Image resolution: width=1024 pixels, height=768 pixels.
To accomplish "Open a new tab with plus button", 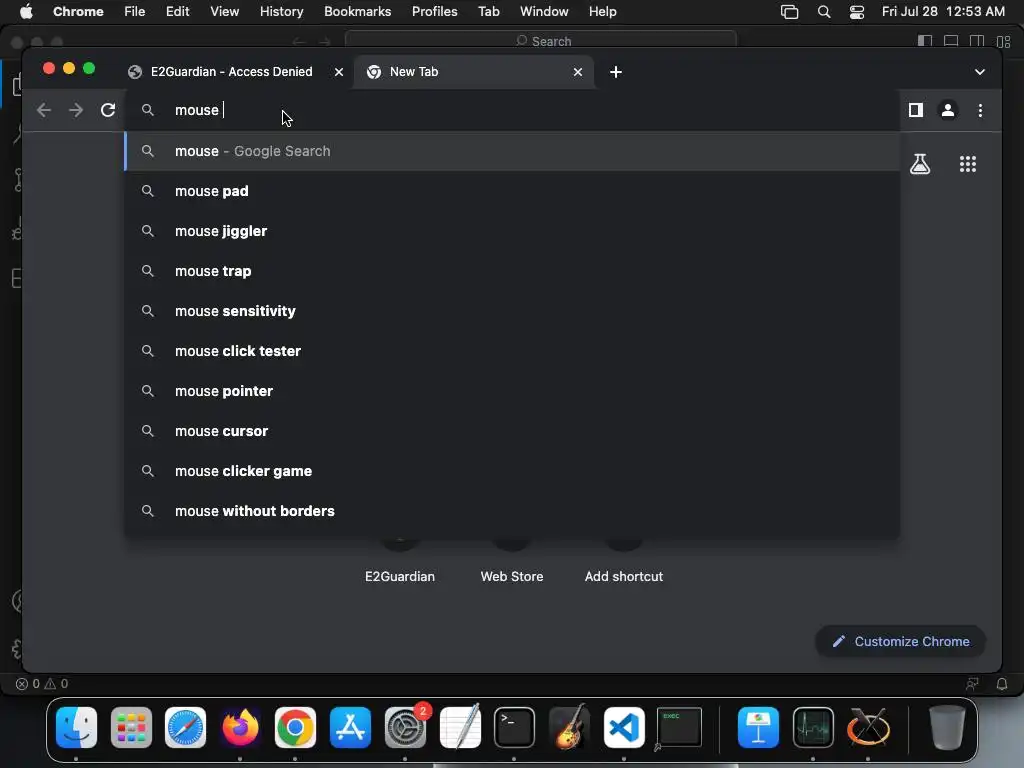I will (616, 72).
